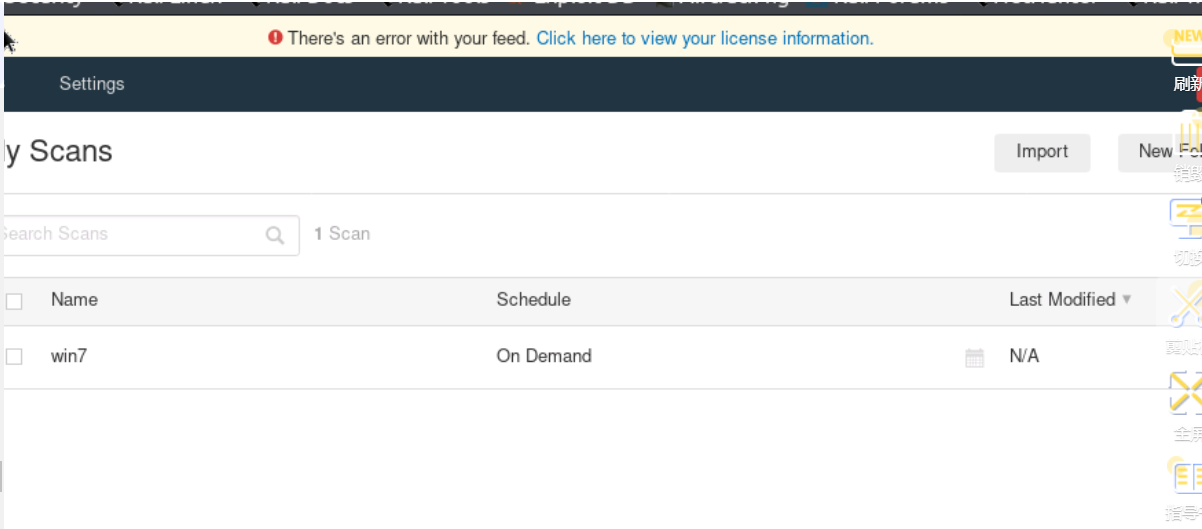Toggle the Last Modified sort arrow
This screenshot has width=1202, height=529.
pyautogui.click(x=1127, y=299)
